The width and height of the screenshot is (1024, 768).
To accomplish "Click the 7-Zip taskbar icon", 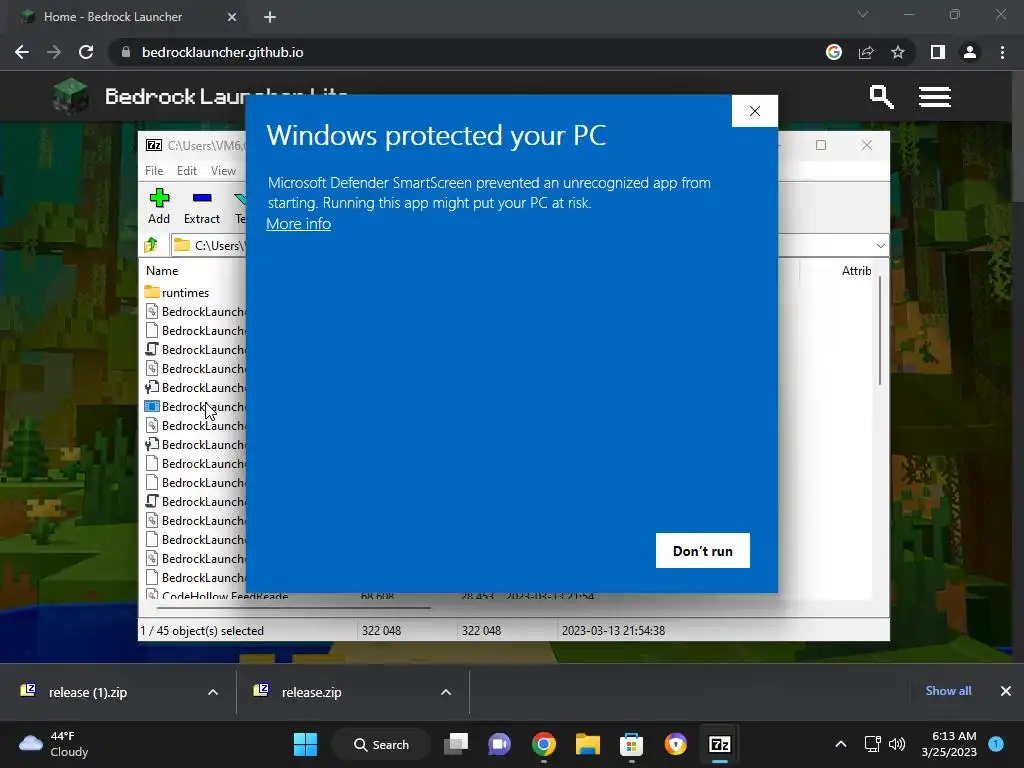I will [720, 744].
